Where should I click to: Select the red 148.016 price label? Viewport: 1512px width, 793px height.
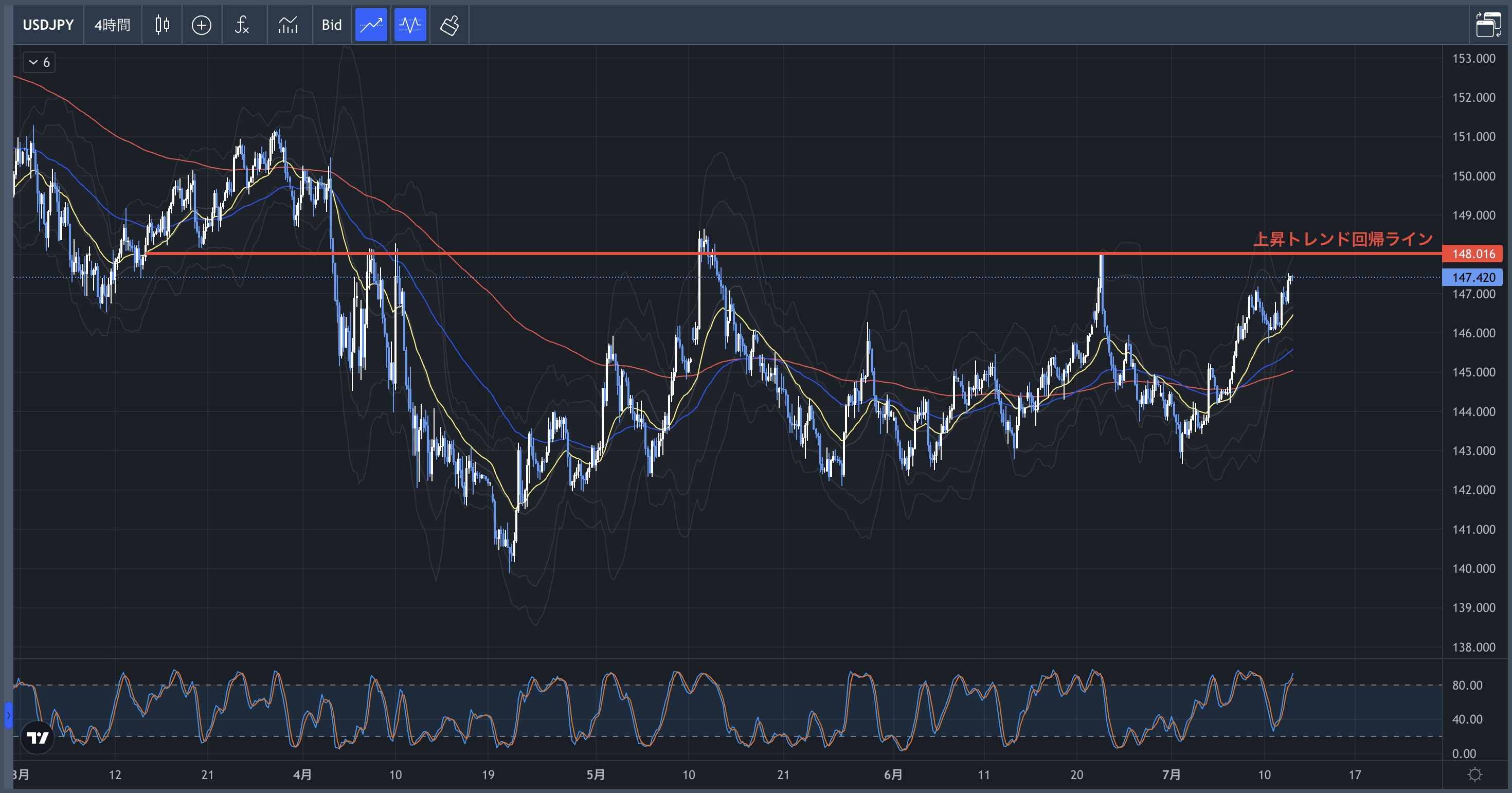1472,254
